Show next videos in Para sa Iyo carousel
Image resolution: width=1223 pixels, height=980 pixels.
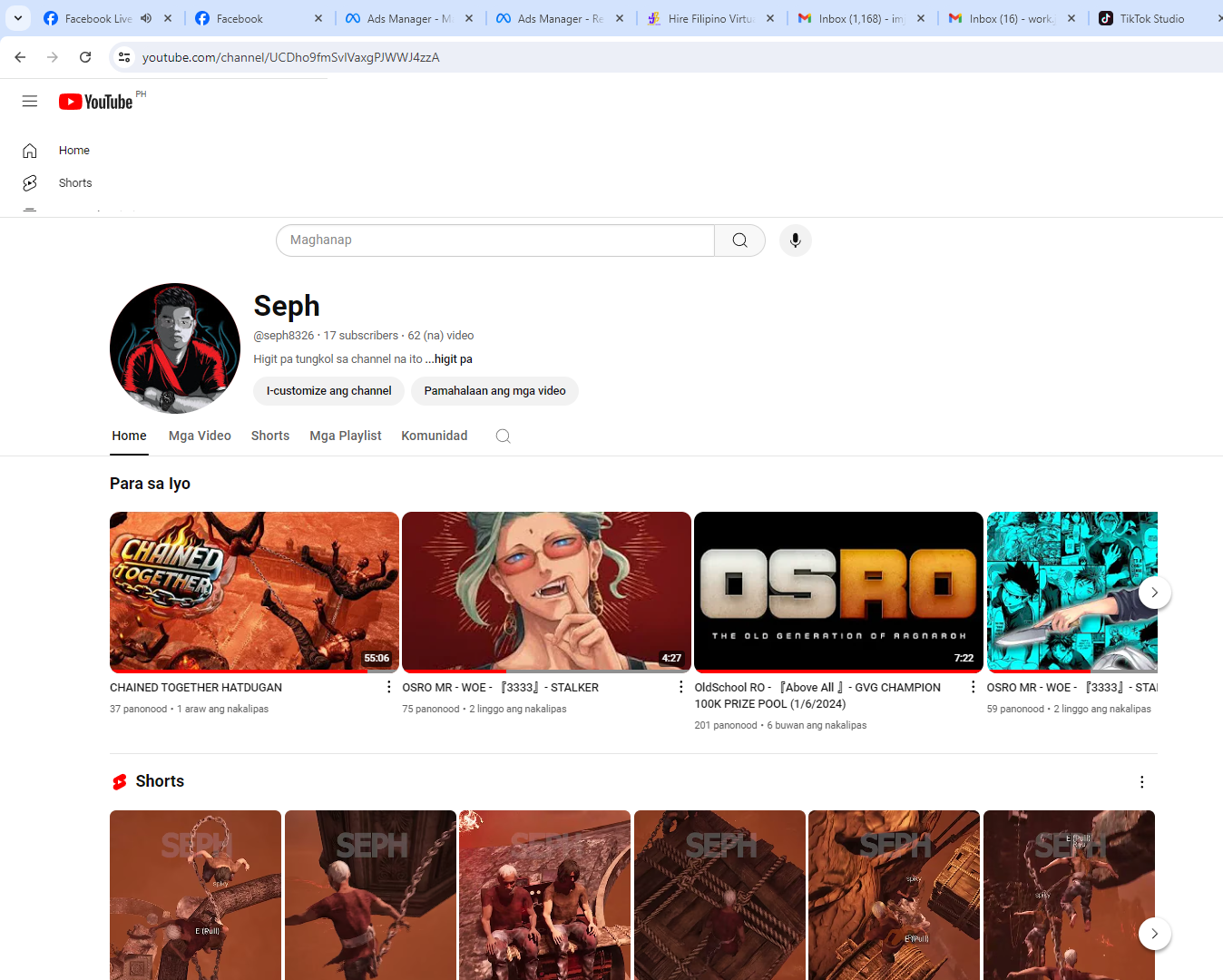[x=1154, y=593]
